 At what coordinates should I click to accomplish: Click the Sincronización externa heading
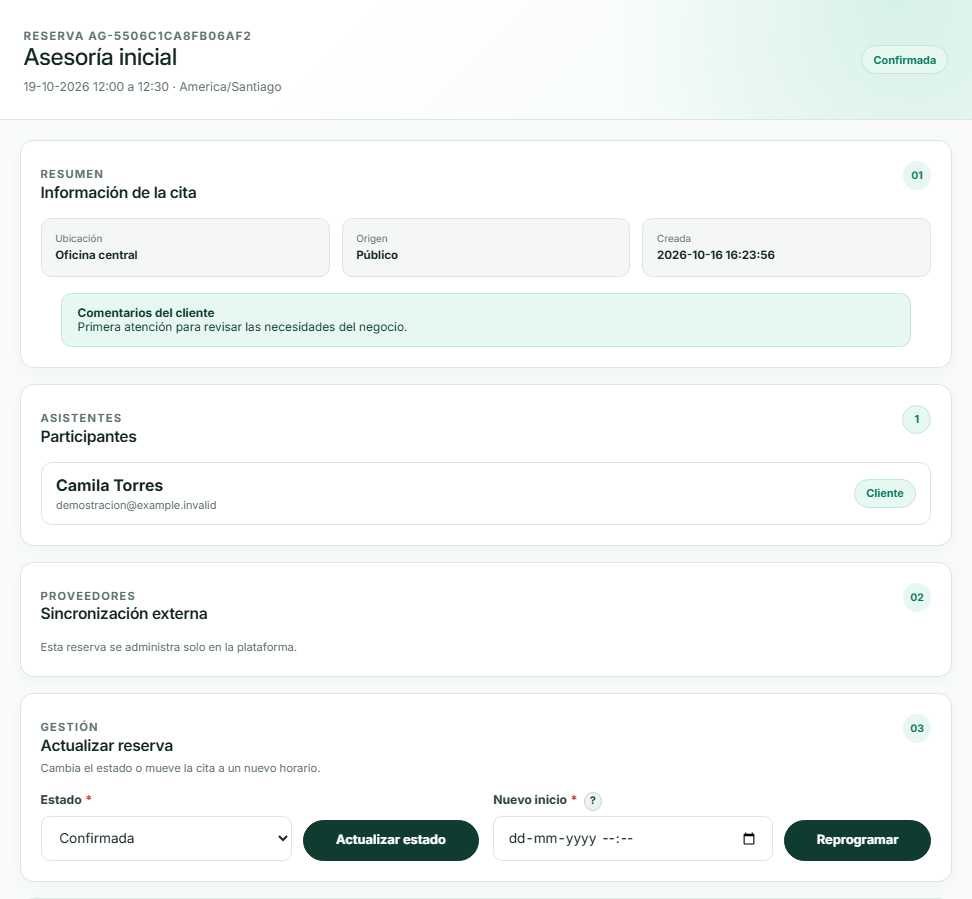(124, 614)
